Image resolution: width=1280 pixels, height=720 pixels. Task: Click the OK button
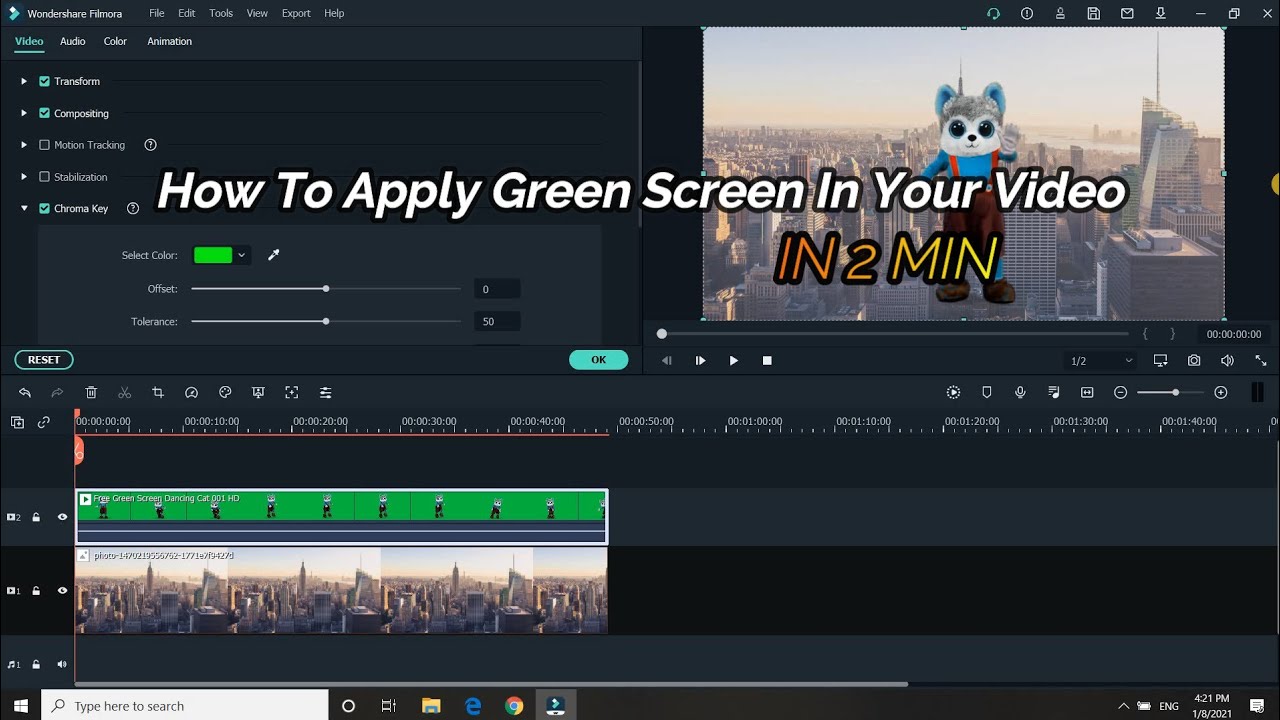pyautogui.click(x=598, y=360)
